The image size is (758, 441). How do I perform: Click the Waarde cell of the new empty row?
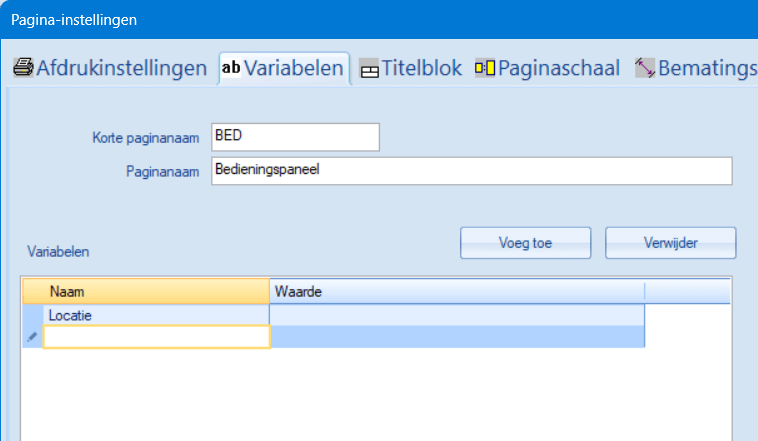[x=457, y=337]
